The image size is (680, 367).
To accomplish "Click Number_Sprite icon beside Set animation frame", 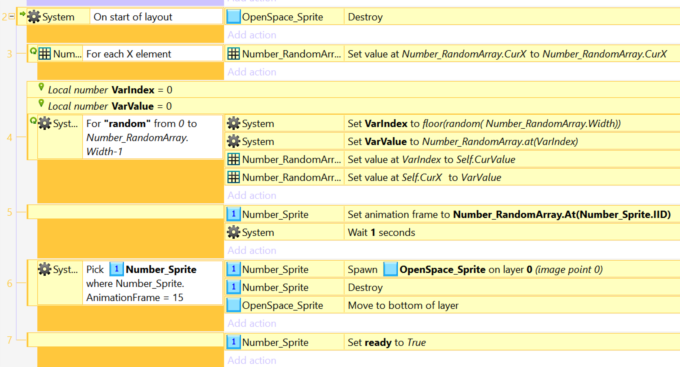I will tap(233, 214).
